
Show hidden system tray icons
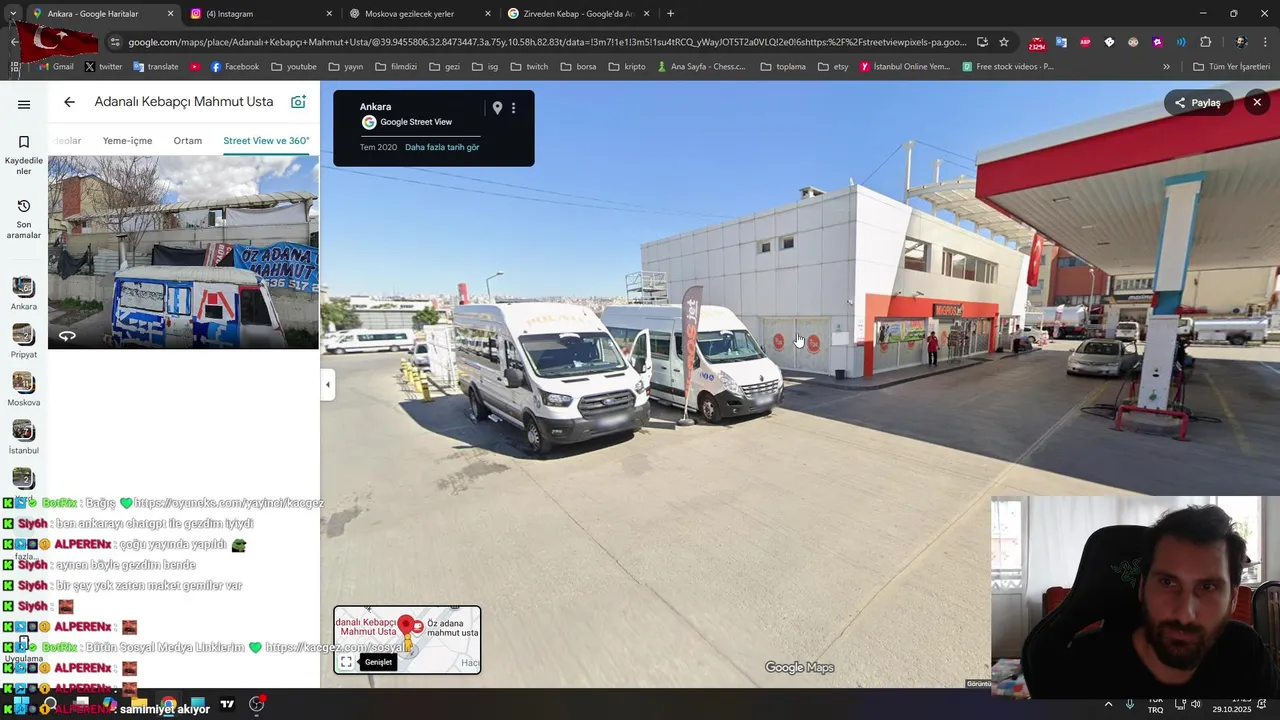1108,704
